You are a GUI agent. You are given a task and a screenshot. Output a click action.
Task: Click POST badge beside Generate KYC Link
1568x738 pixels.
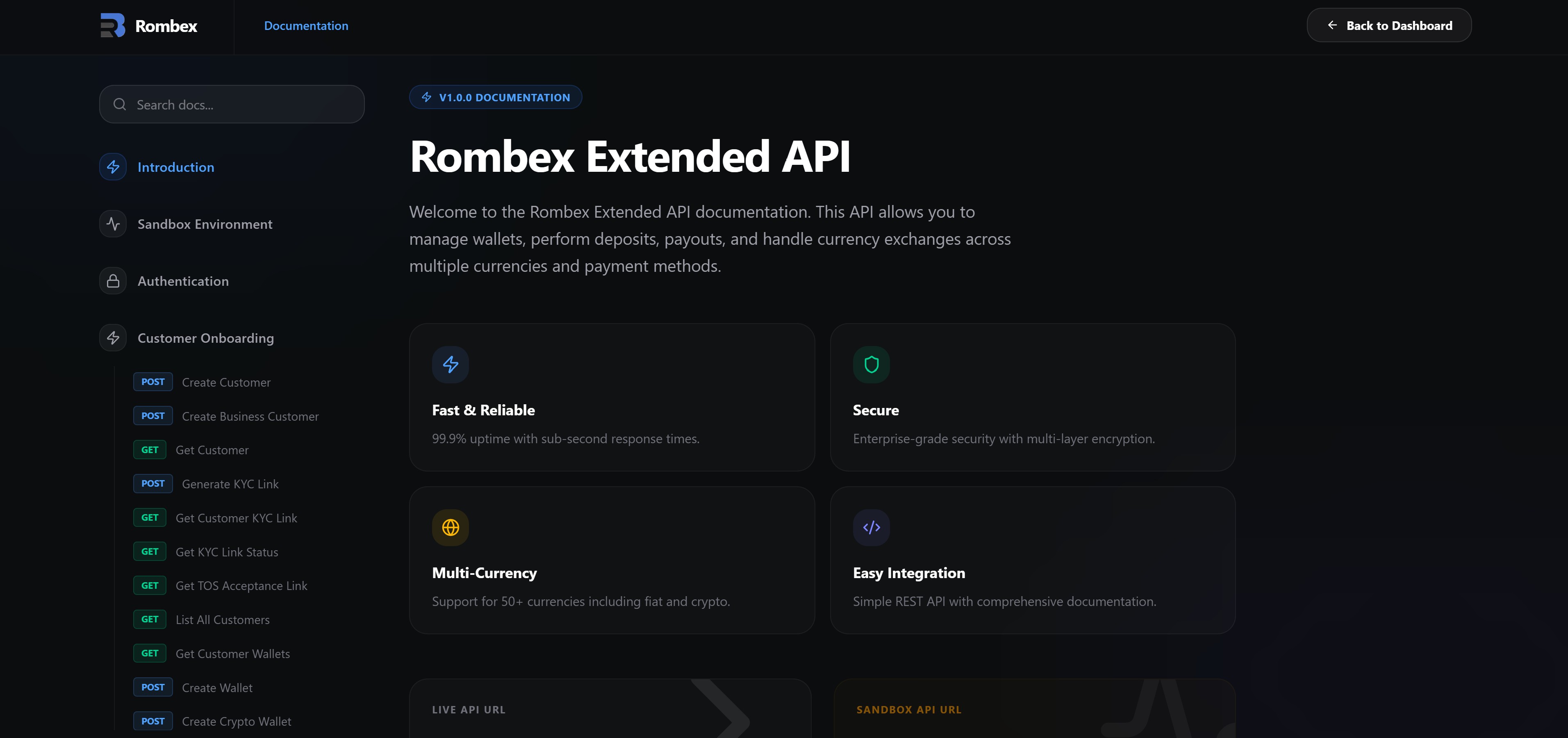(153, 483)
